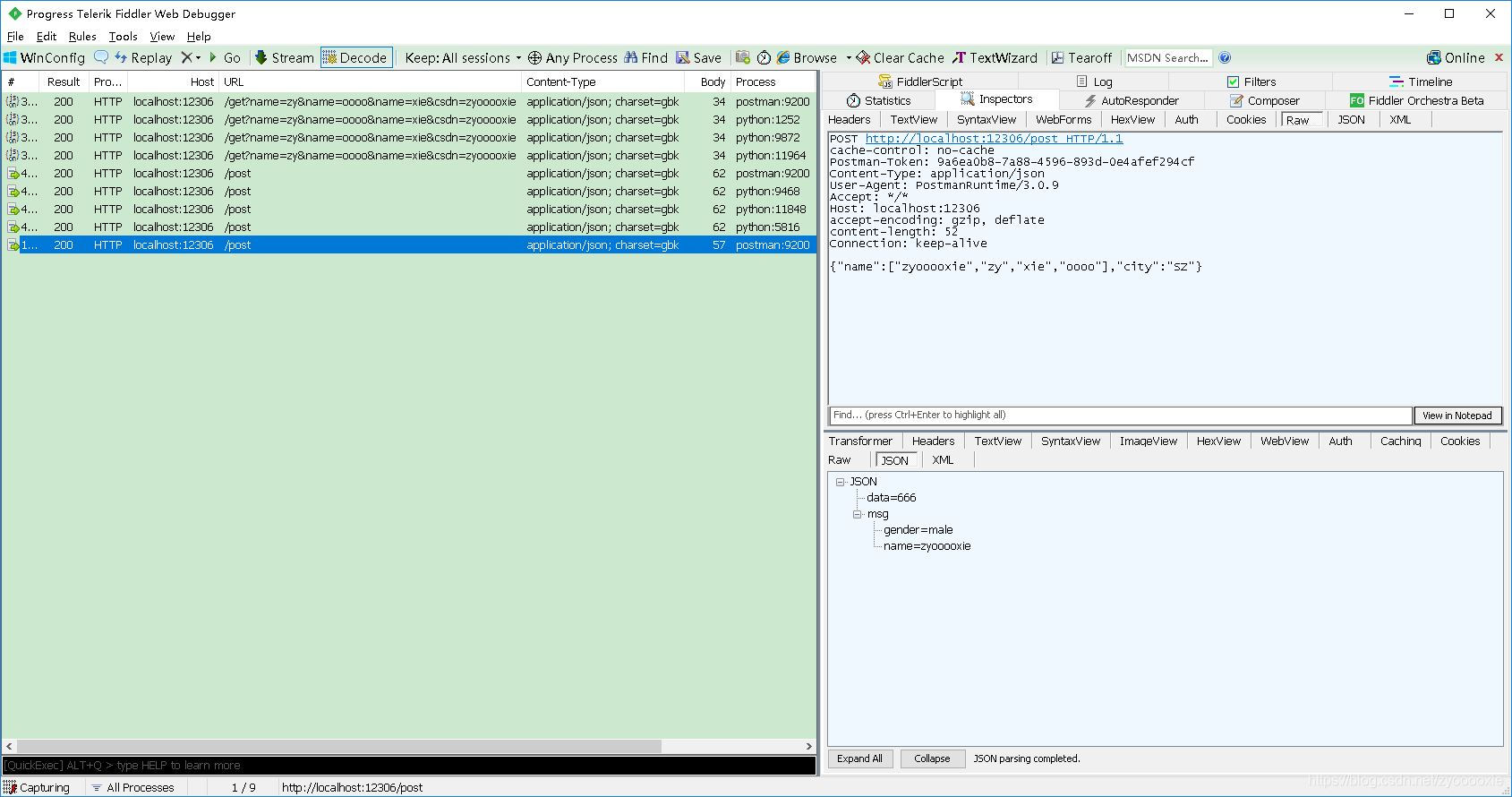
Task: Select response ImageView tab
Action: 1149,441
